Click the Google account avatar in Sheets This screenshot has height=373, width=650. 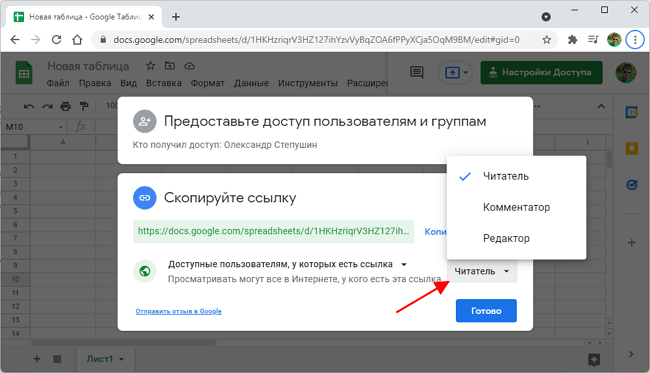click(626, 73)
